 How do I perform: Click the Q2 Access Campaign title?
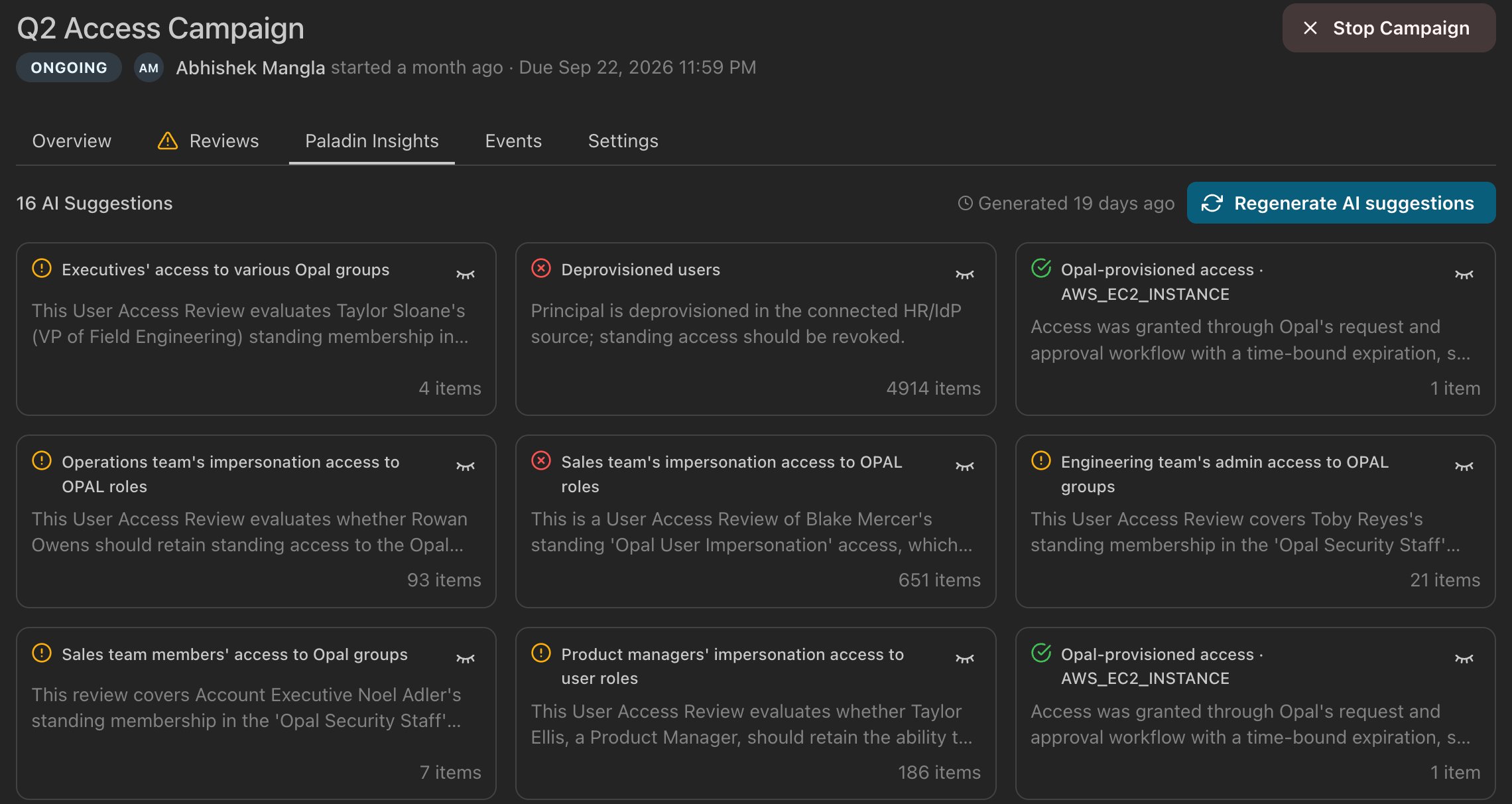click(160, 29)
